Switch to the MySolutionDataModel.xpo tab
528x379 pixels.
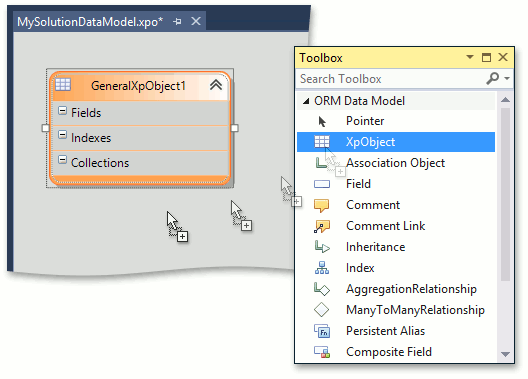point(90,22)
